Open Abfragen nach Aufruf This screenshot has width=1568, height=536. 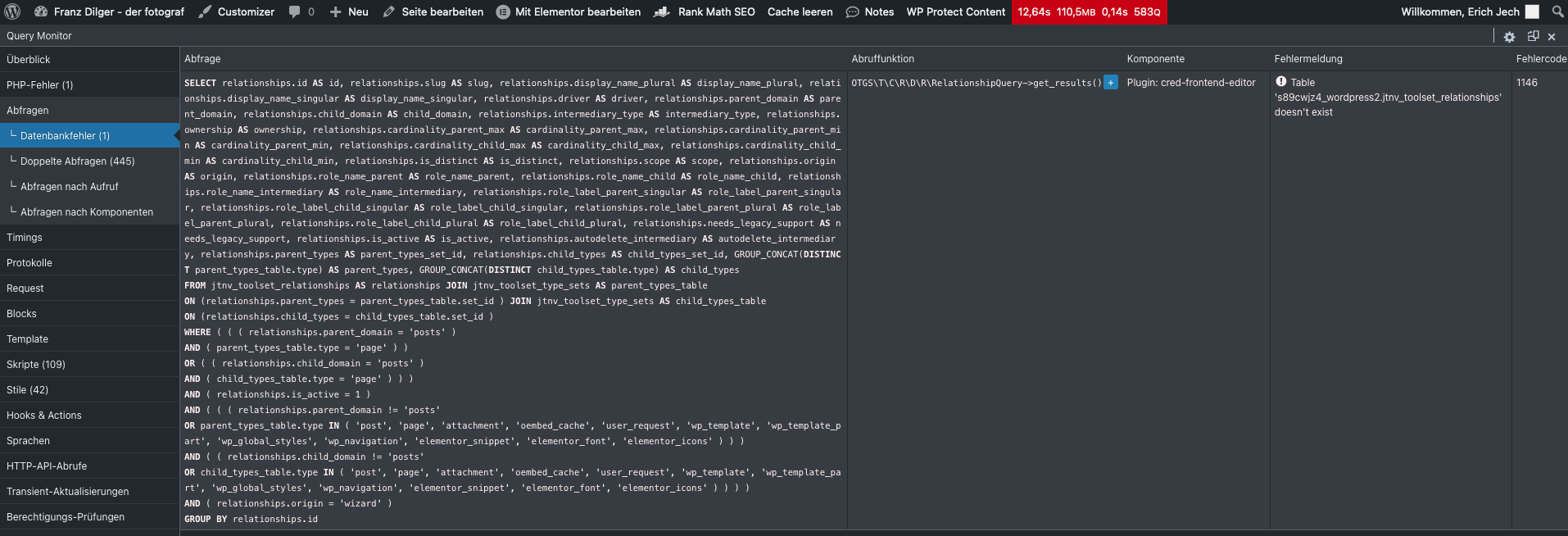(x=89, y=186)
